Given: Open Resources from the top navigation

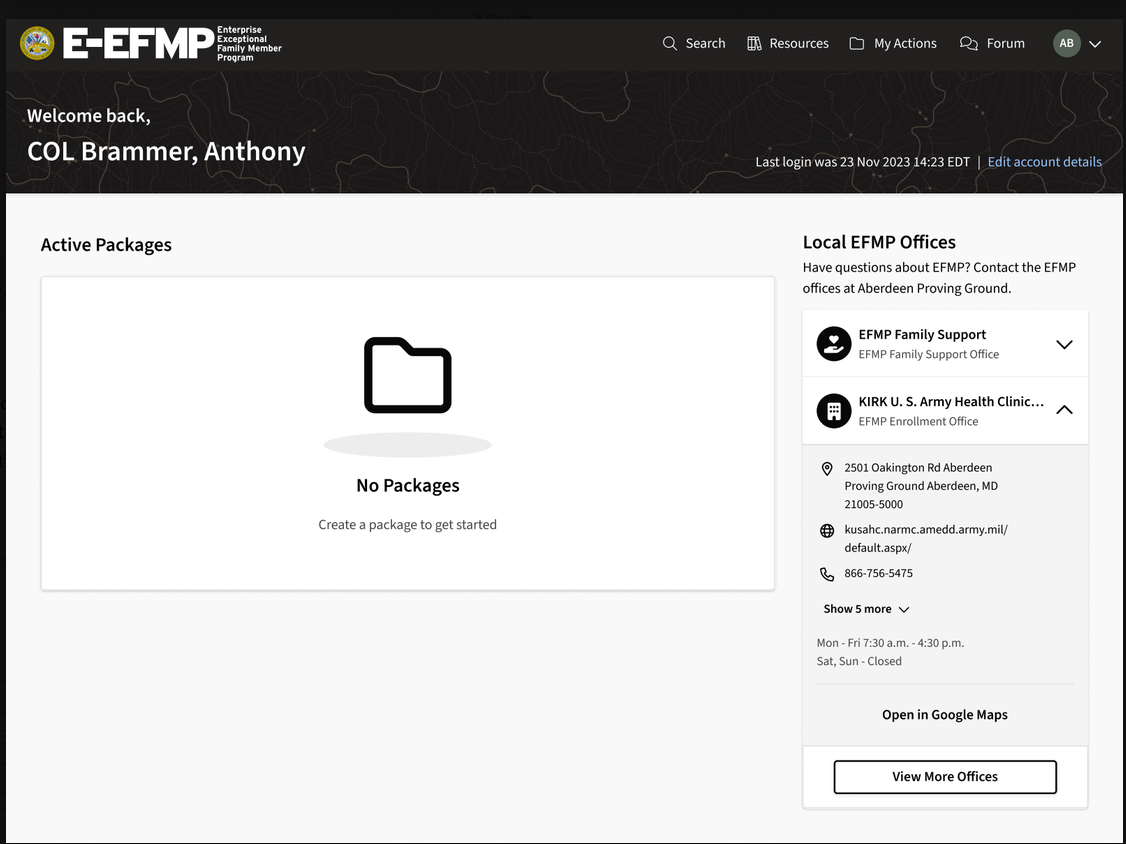Looking at the screenshot, I should coord(788,43).
